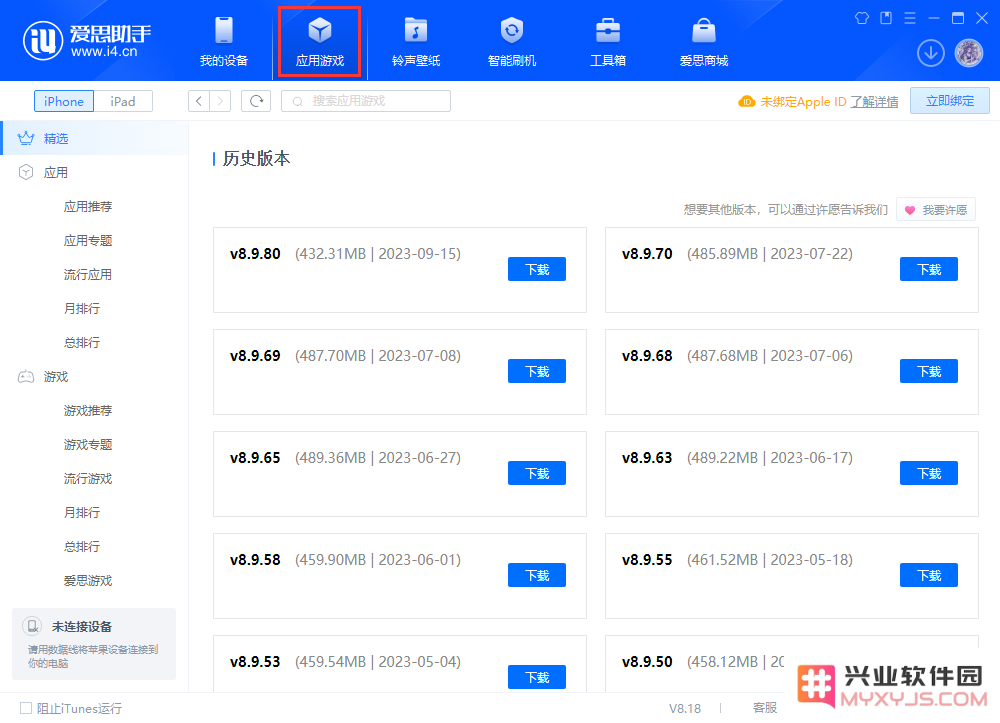Open the 爱思商城 shopping bag icon
The width and height of the screenshot is (1000, 723).
703,30
